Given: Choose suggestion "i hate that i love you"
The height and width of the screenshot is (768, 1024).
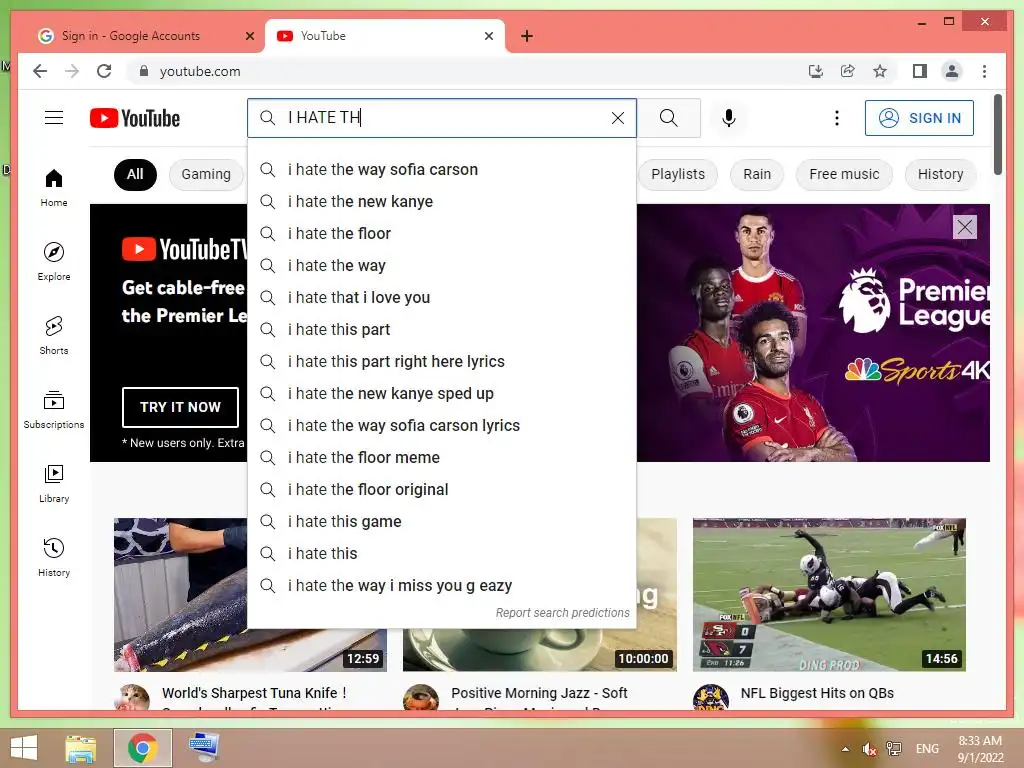Looking at the screenshot, I should coord(441,298).
